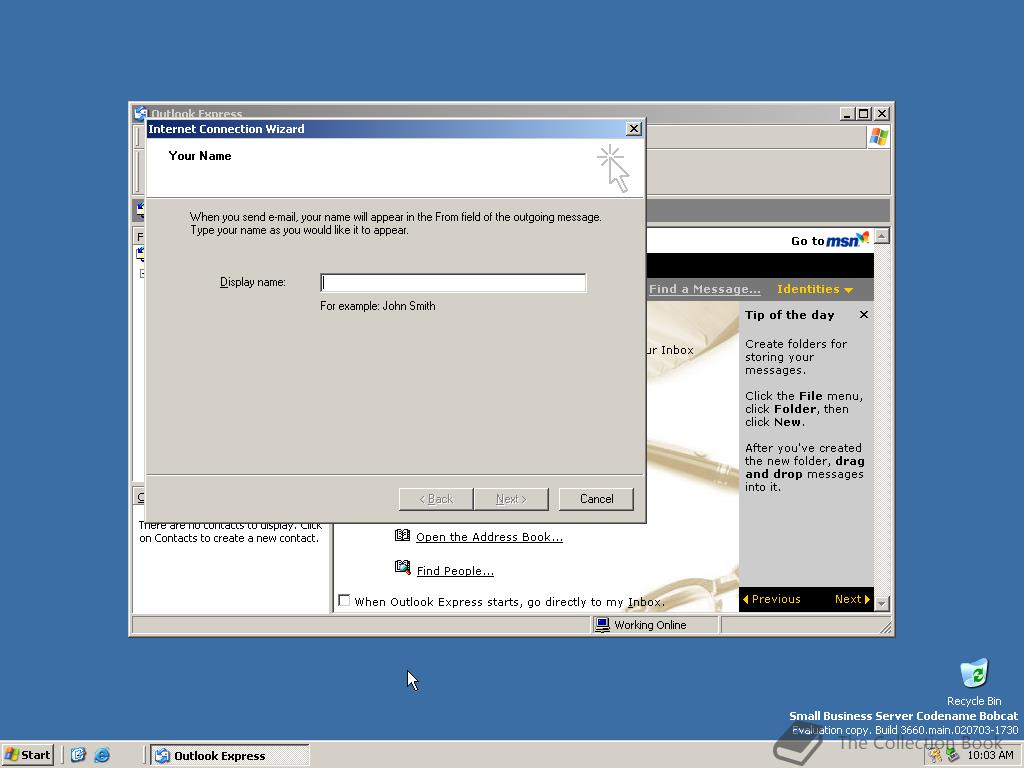1024x768 pixels.
Task: Click the Find People icon
Action: (x=402, y=567)
